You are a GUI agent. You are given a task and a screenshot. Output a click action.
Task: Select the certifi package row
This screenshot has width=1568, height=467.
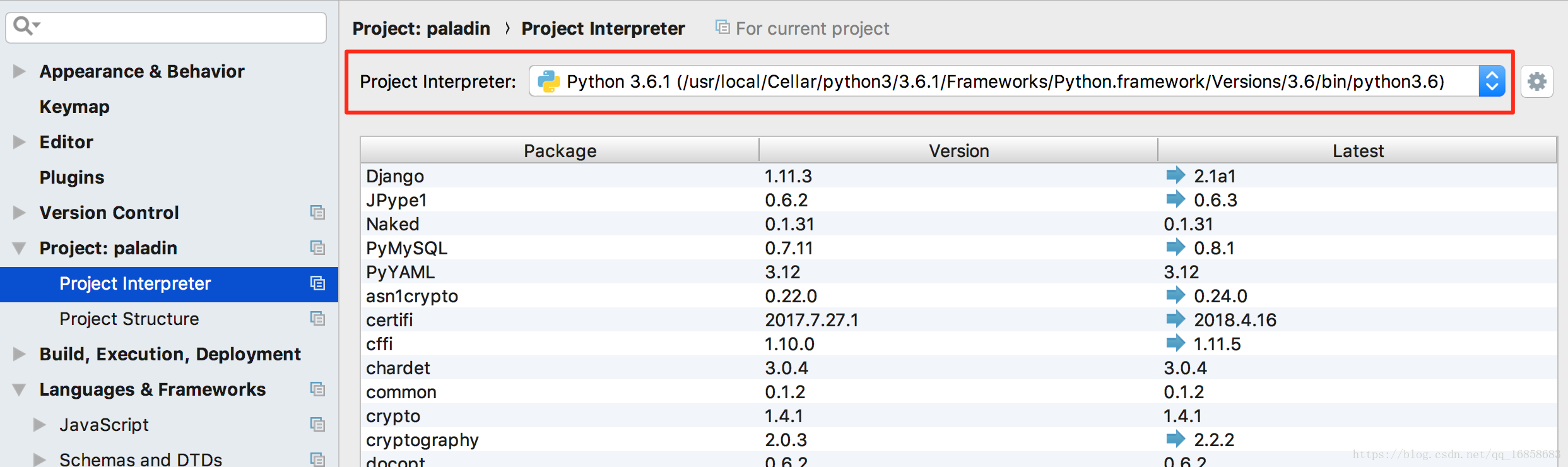[x=958, y=320]
